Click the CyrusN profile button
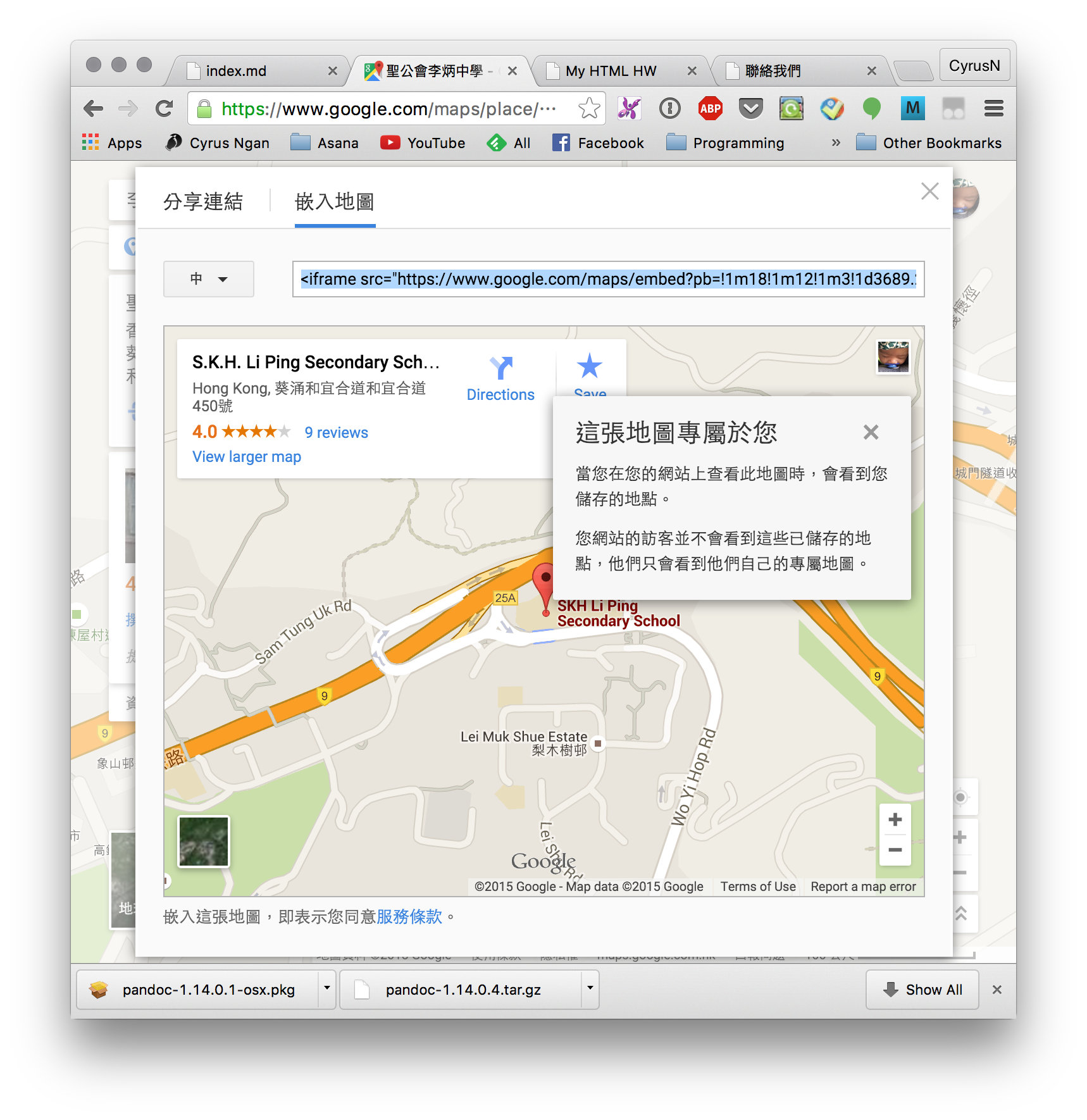 pos(974,66)
